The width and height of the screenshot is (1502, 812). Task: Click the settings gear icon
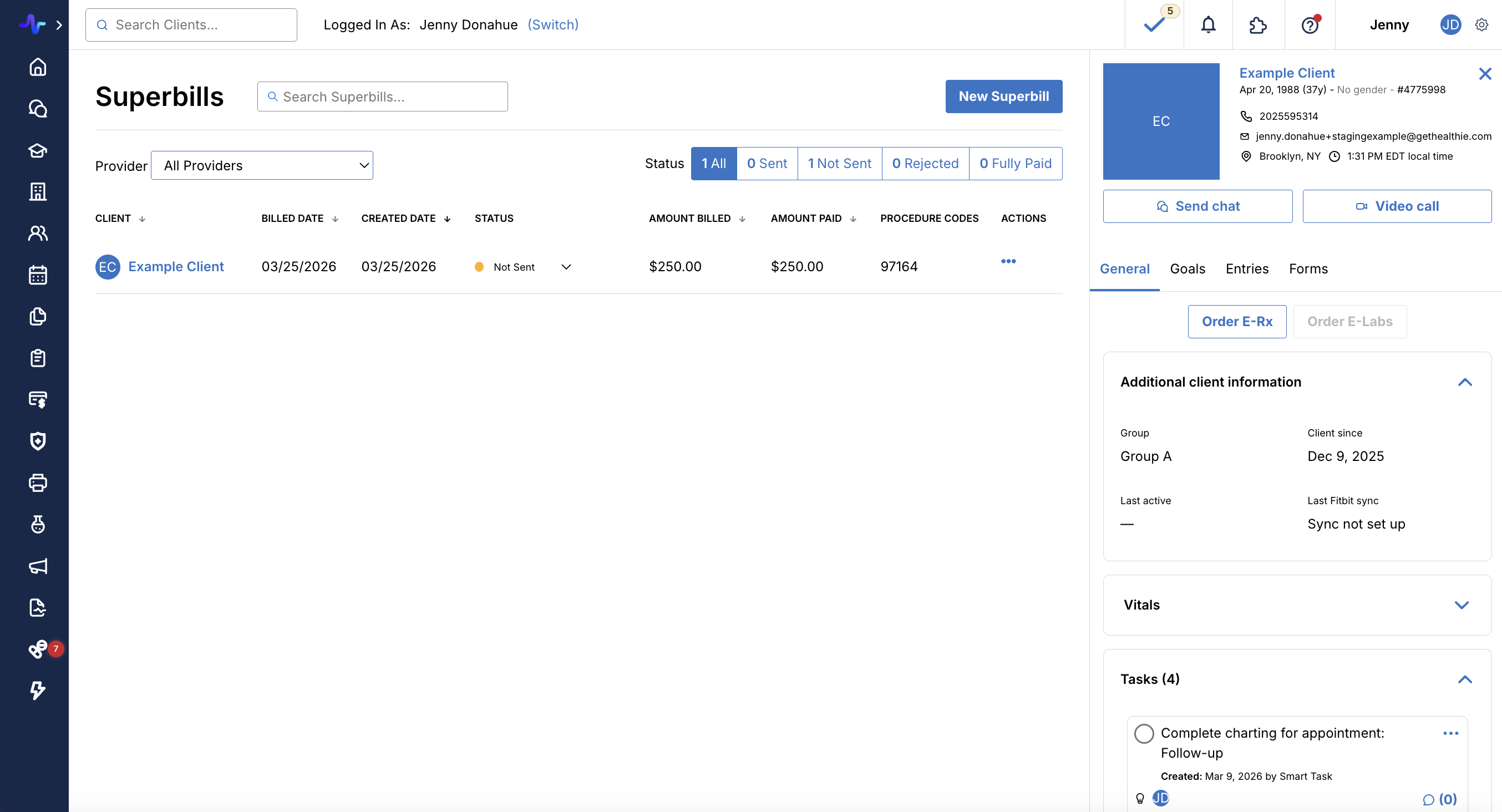pyautogui.click(x=1481, y=24)
